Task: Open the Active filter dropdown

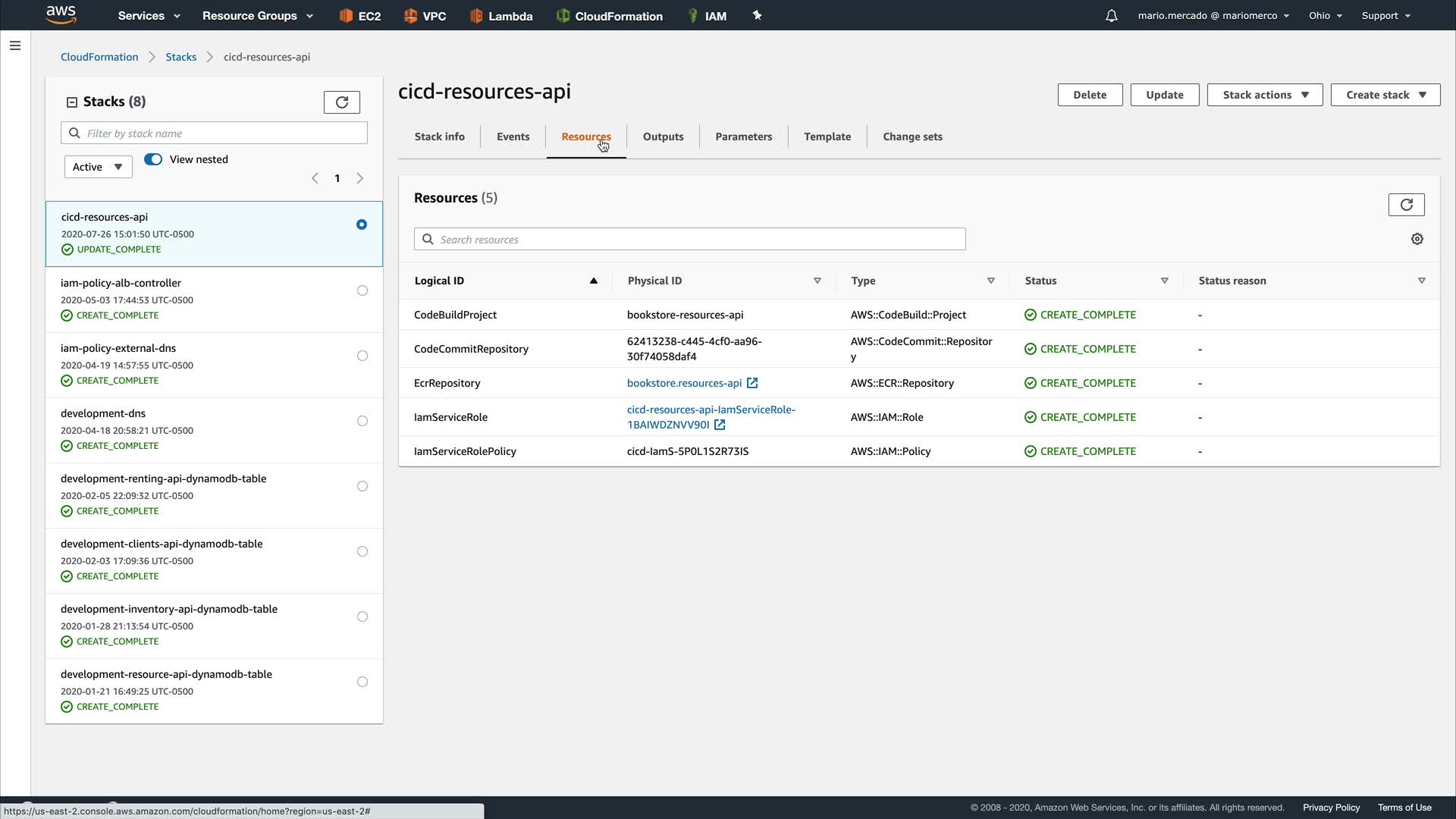Action: click(x=98, y=167)
